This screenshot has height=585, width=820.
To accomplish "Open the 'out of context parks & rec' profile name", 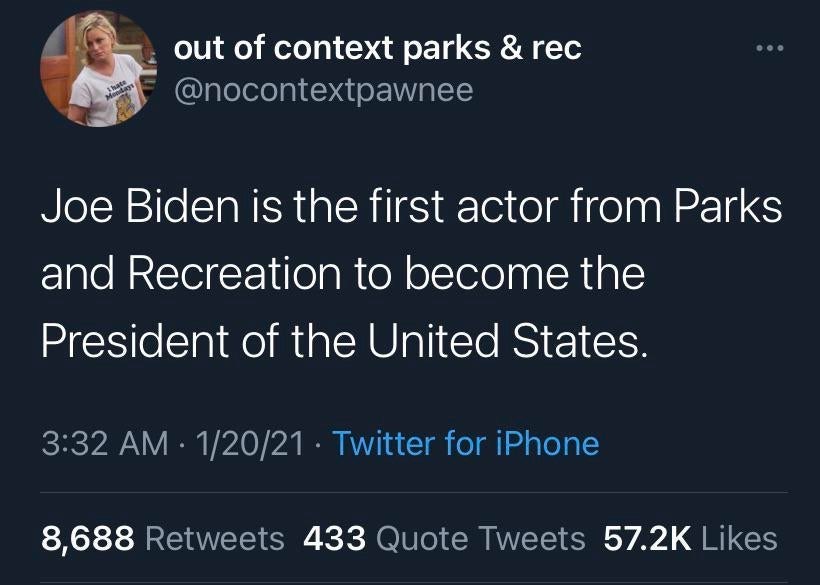I will pos(377,48).
